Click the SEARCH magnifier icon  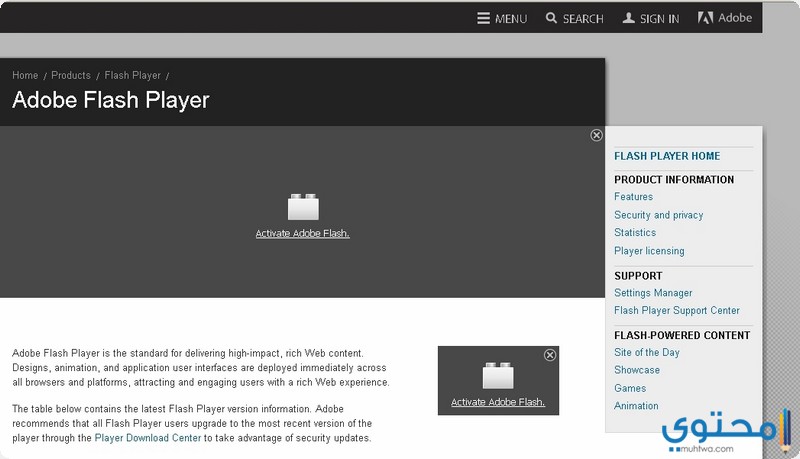click(x=551, y=18)
